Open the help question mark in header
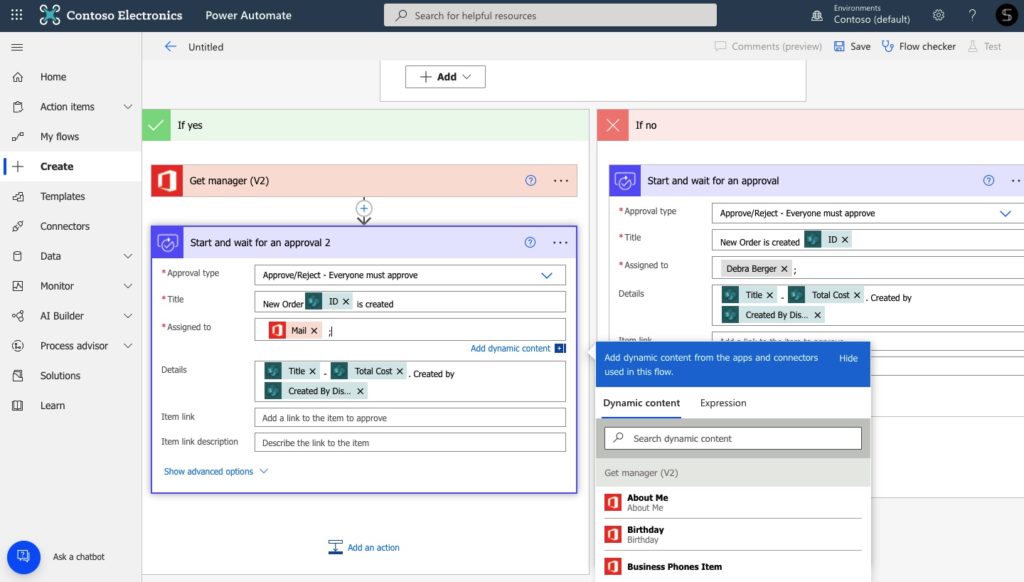This screenshot has width=1024, height=582. (x=972, y=15)
